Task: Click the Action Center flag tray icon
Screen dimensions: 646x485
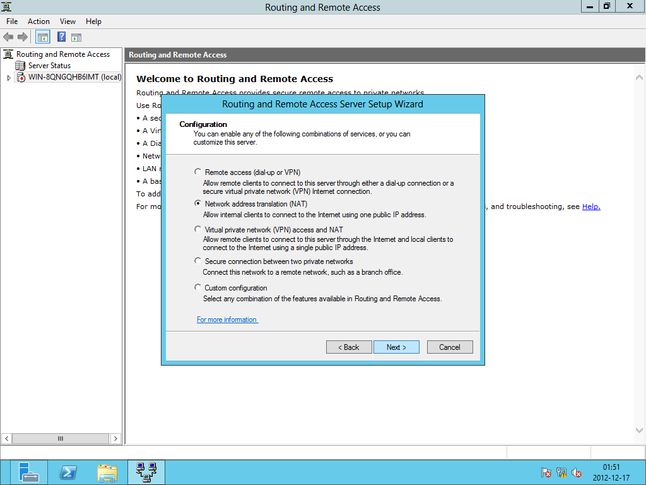Action: pyautogui.click(x=546, y=473)
